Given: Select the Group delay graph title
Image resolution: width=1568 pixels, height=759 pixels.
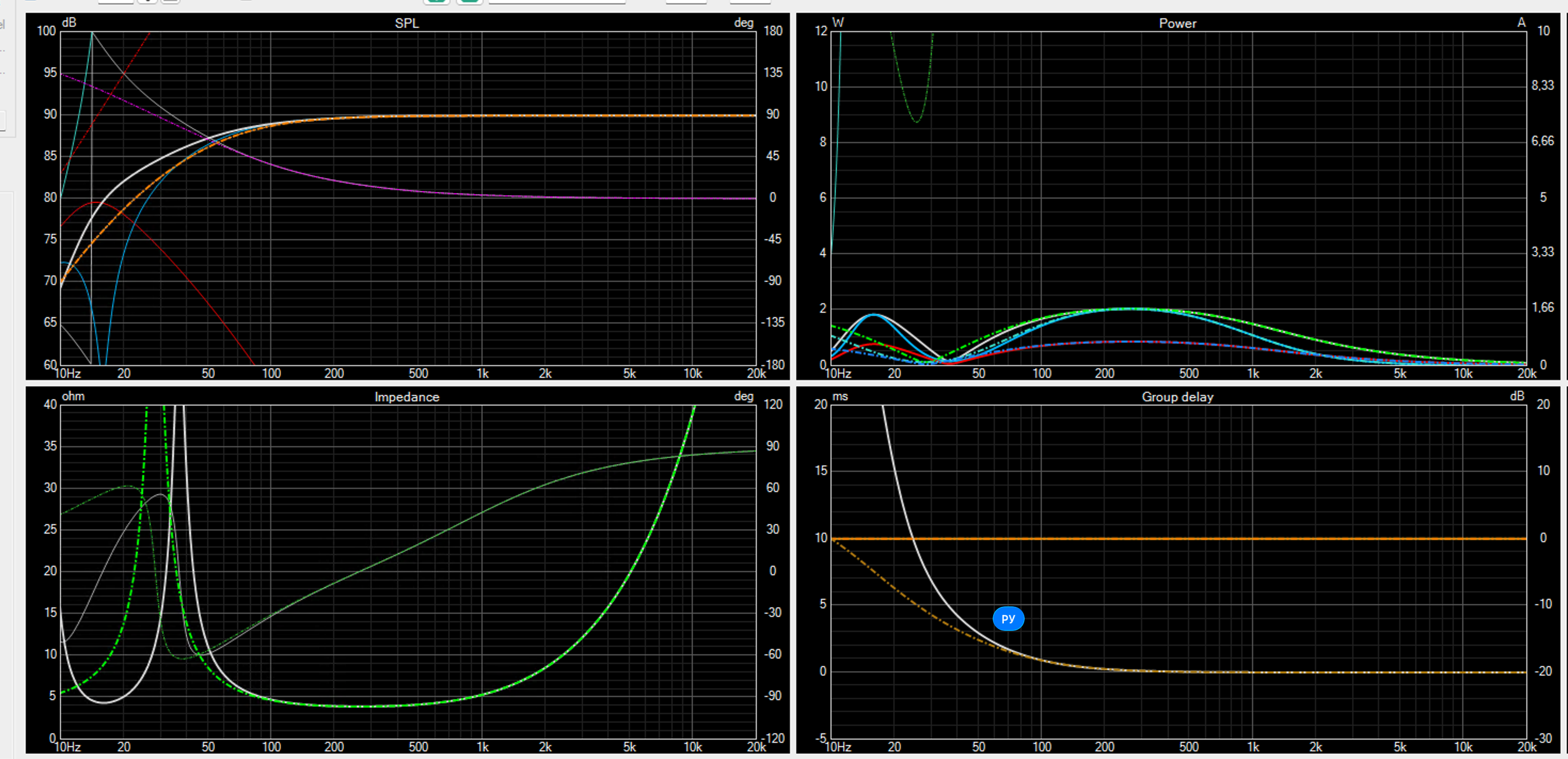Looking at the screenshot, I should click(1177, 397).
